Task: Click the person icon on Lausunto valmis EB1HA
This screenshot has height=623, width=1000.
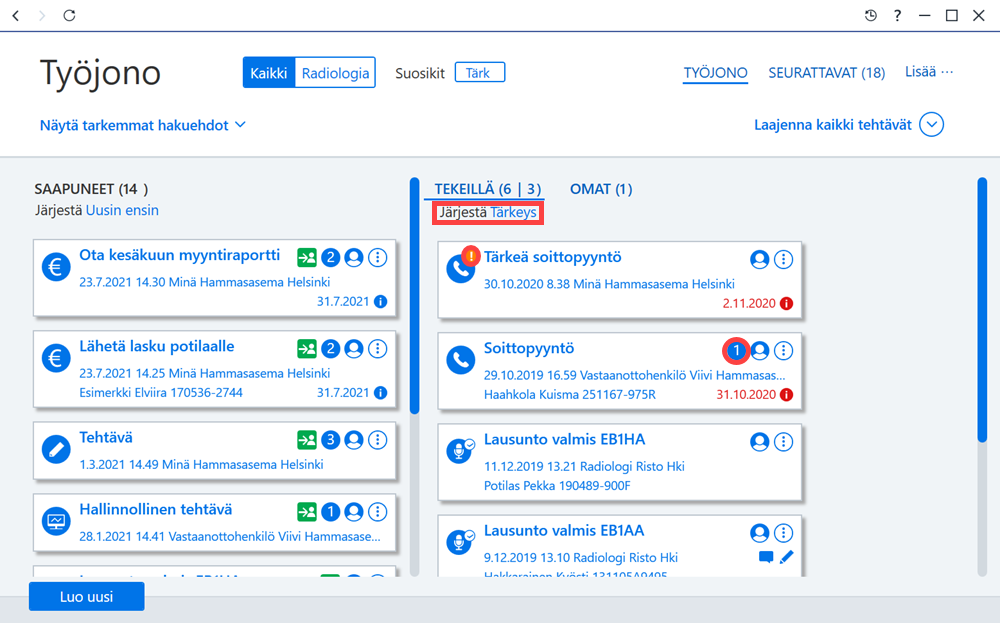Action: coord(759,442)
